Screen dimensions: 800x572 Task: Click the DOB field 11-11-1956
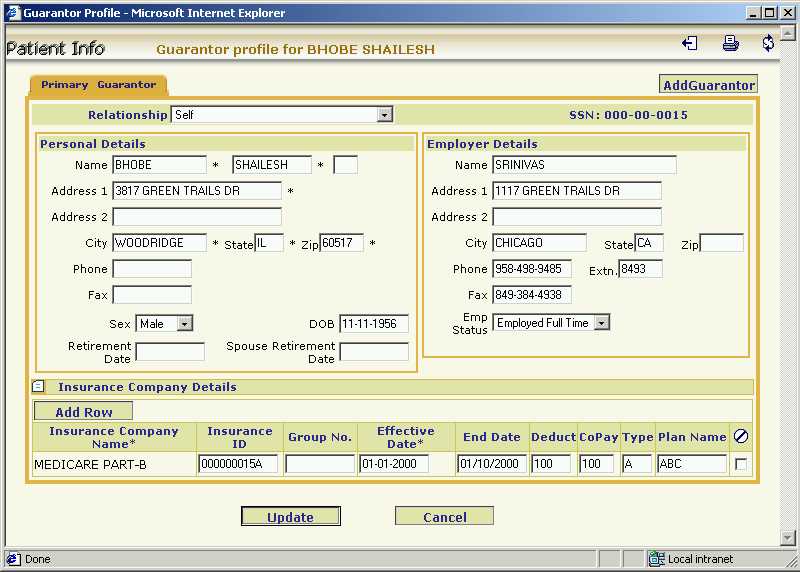374,324
